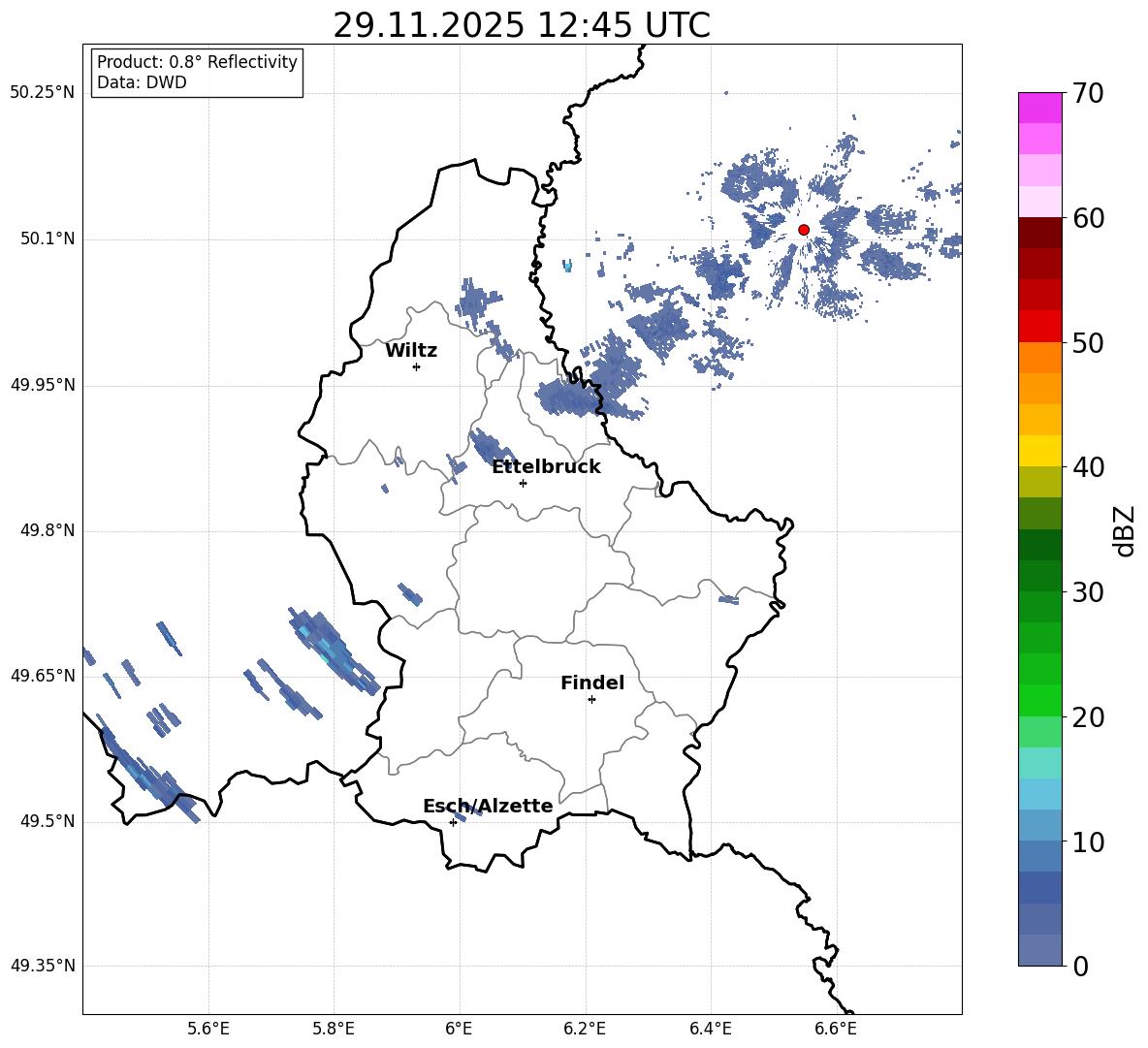Click the bright green colorbar segment above 20
Screen dimensions: 1148x1048
tap(1040, 700)
